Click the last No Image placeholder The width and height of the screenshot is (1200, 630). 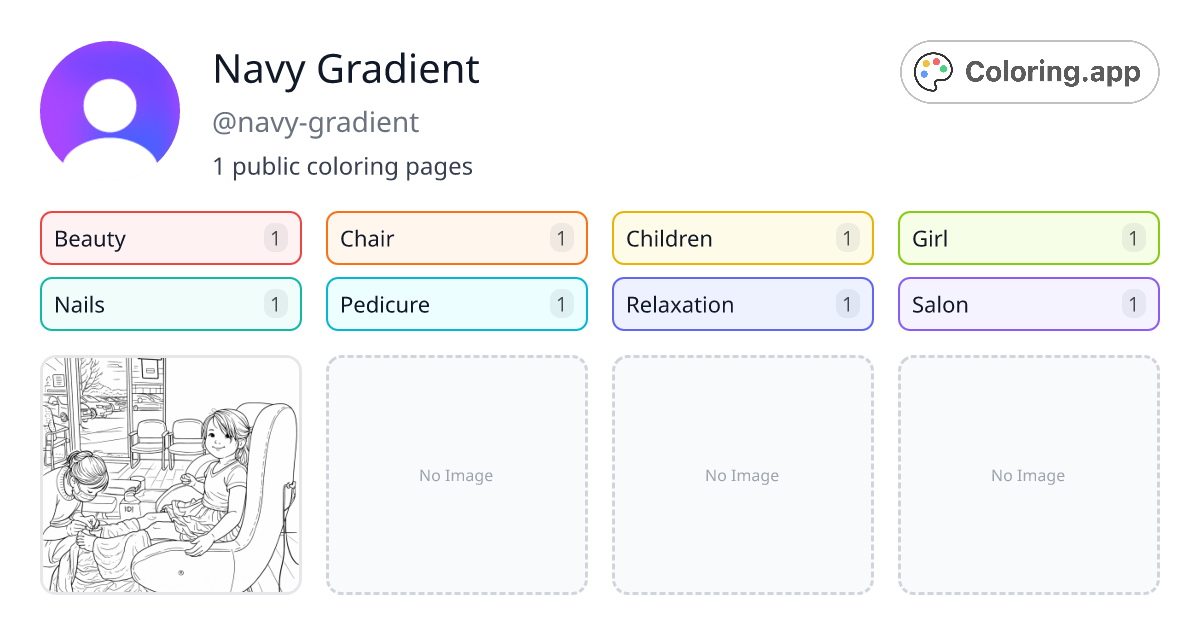(x=1028, y=475)
